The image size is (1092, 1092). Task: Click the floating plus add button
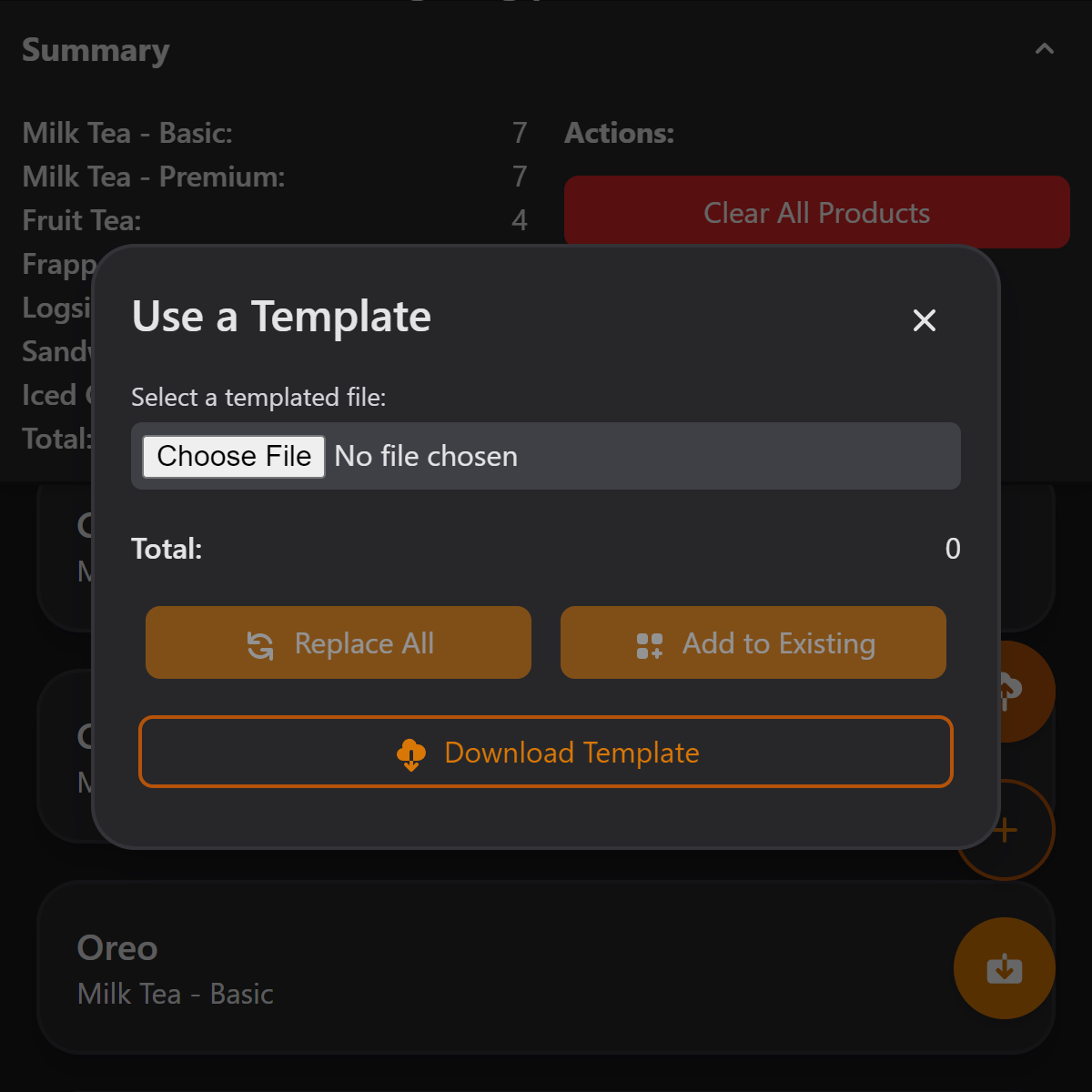1026,830
